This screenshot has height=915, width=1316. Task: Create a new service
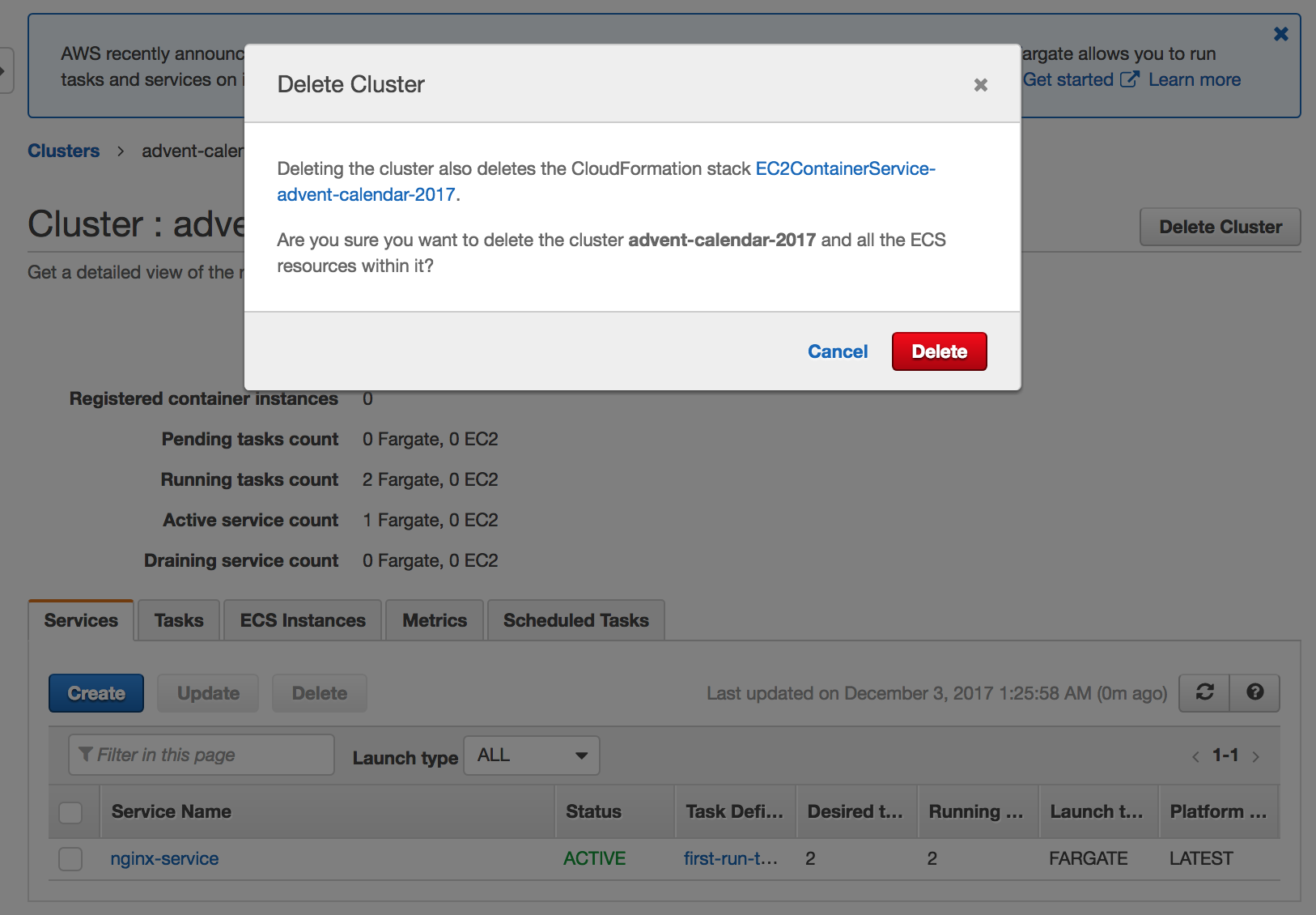pos(96,693)
